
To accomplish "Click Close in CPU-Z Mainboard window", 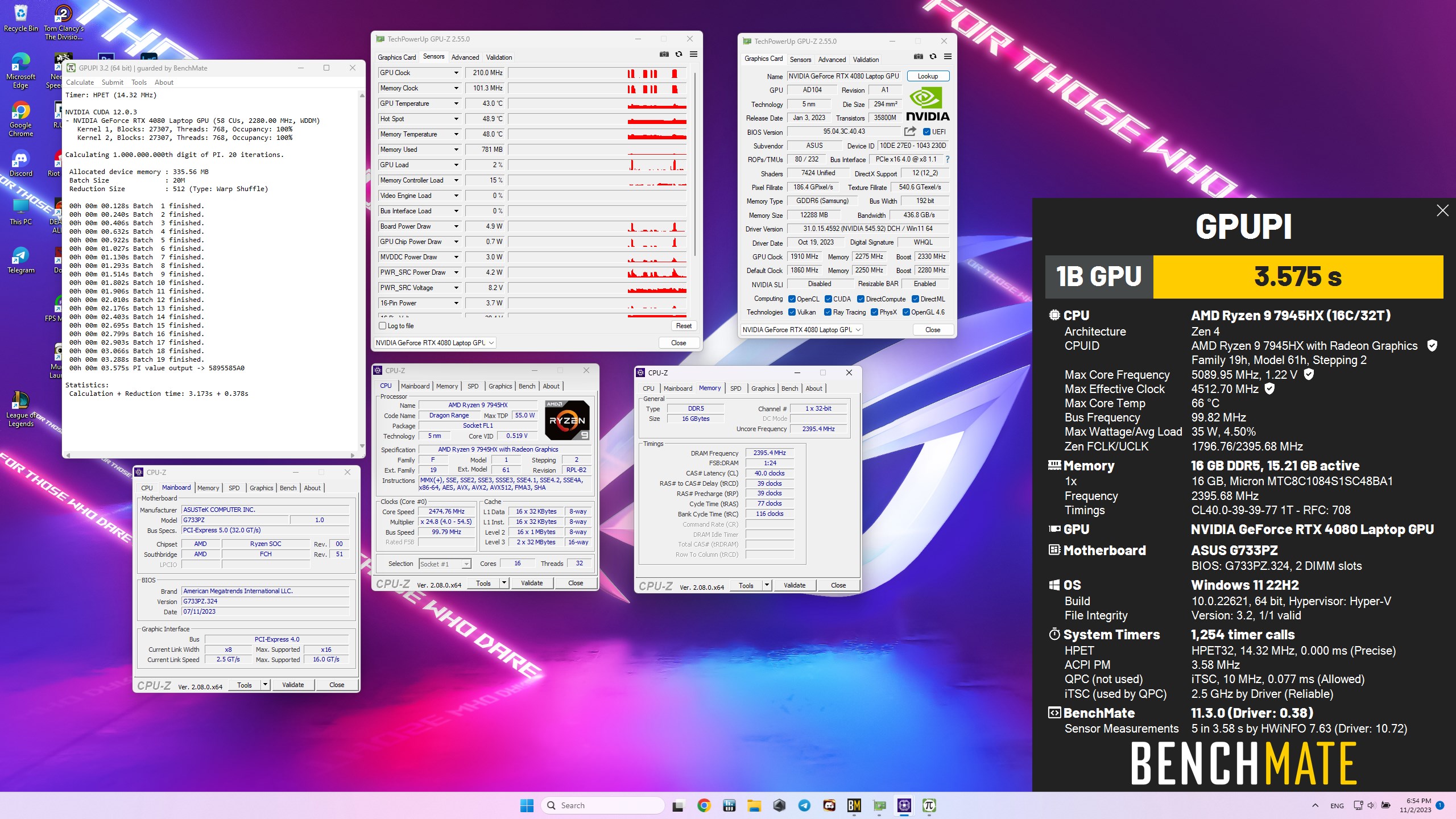I will click(337, 685).
